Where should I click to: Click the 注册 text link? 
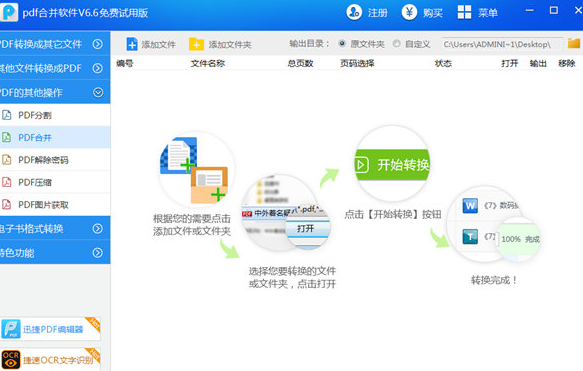(378, 13)
